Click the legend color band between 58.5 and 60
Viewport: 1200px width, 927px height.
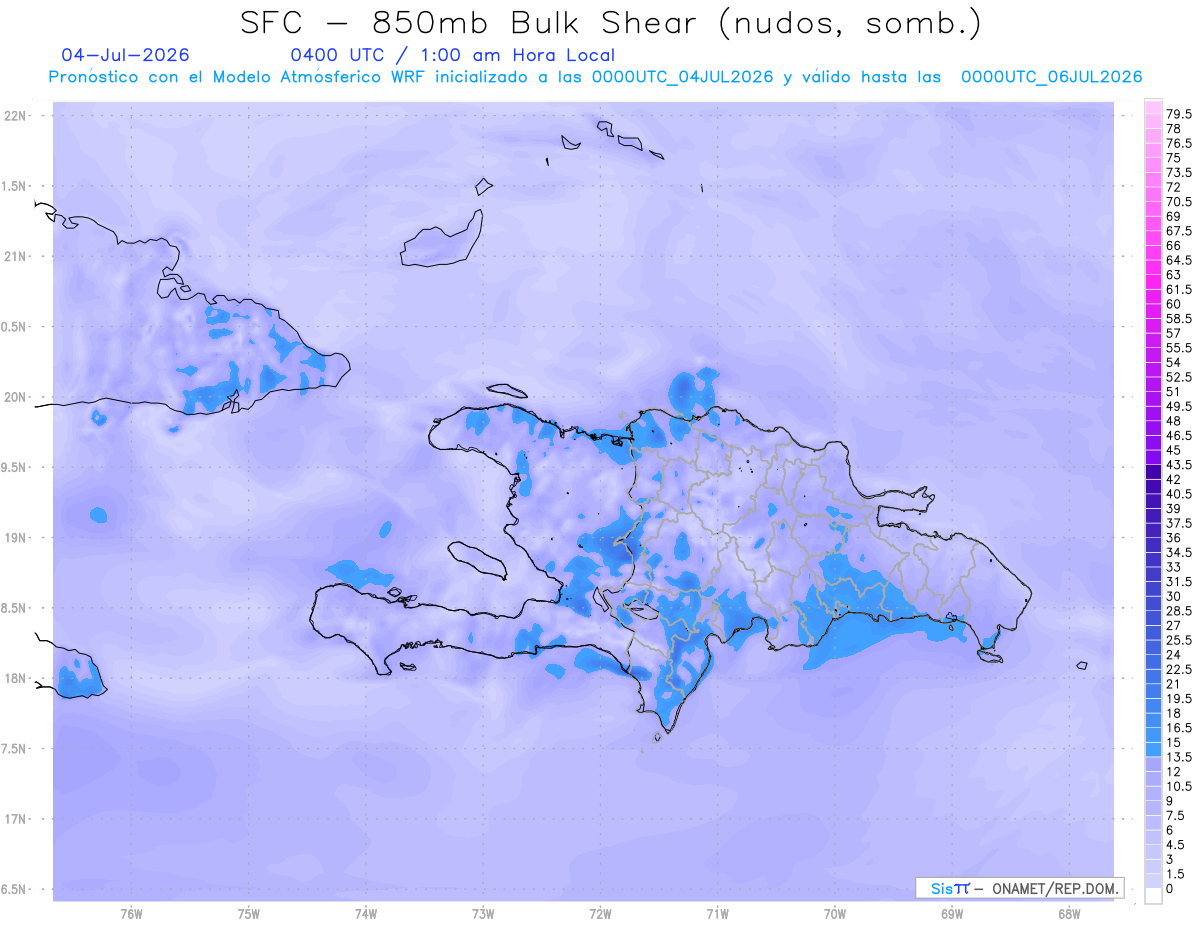point(1153,312)
